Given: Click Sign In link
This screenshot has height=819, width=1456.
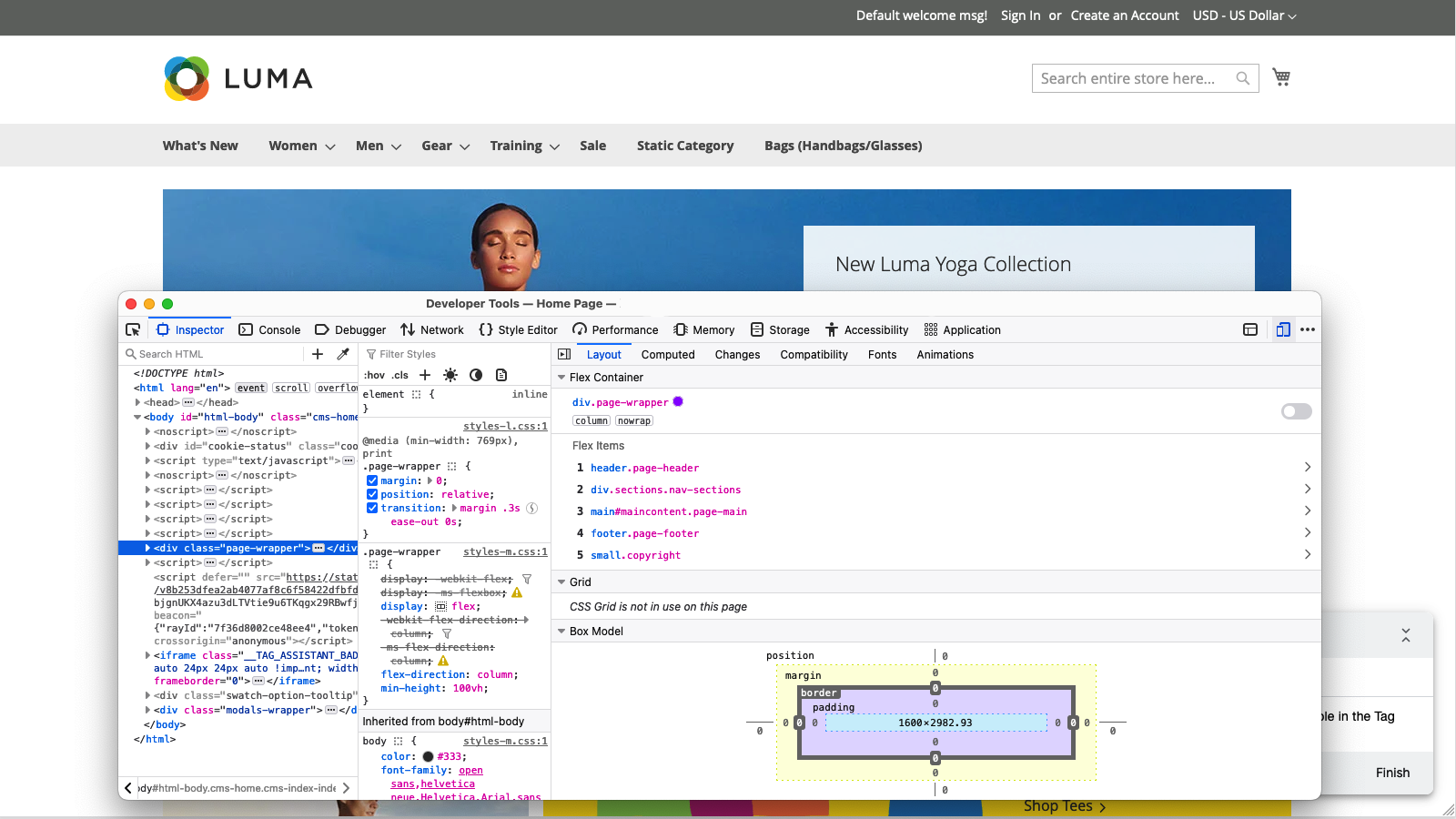Looking at the screenshot, I should [x=1020, y=15].
